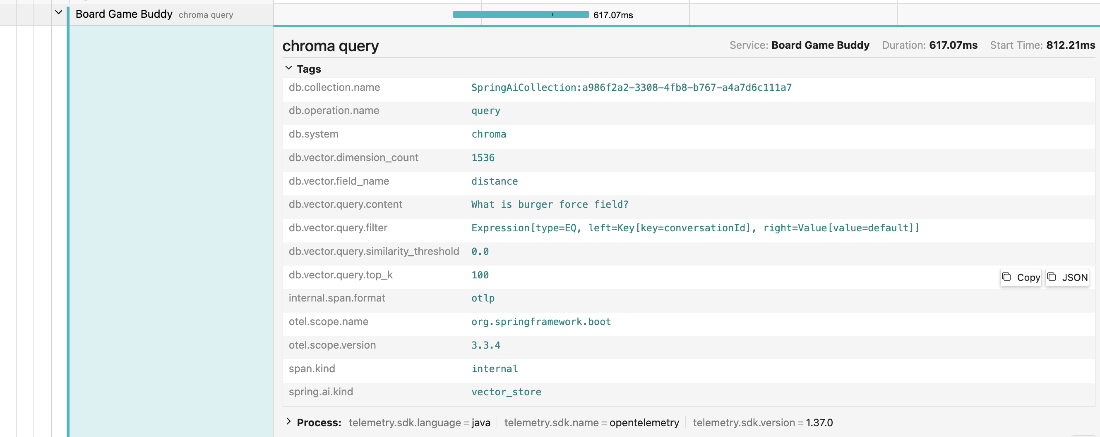The height and width of the screenshot is (437, 1100).
Task: Click the db.vector.query.similarity_threshold key
Action: [x=374, y=251]
